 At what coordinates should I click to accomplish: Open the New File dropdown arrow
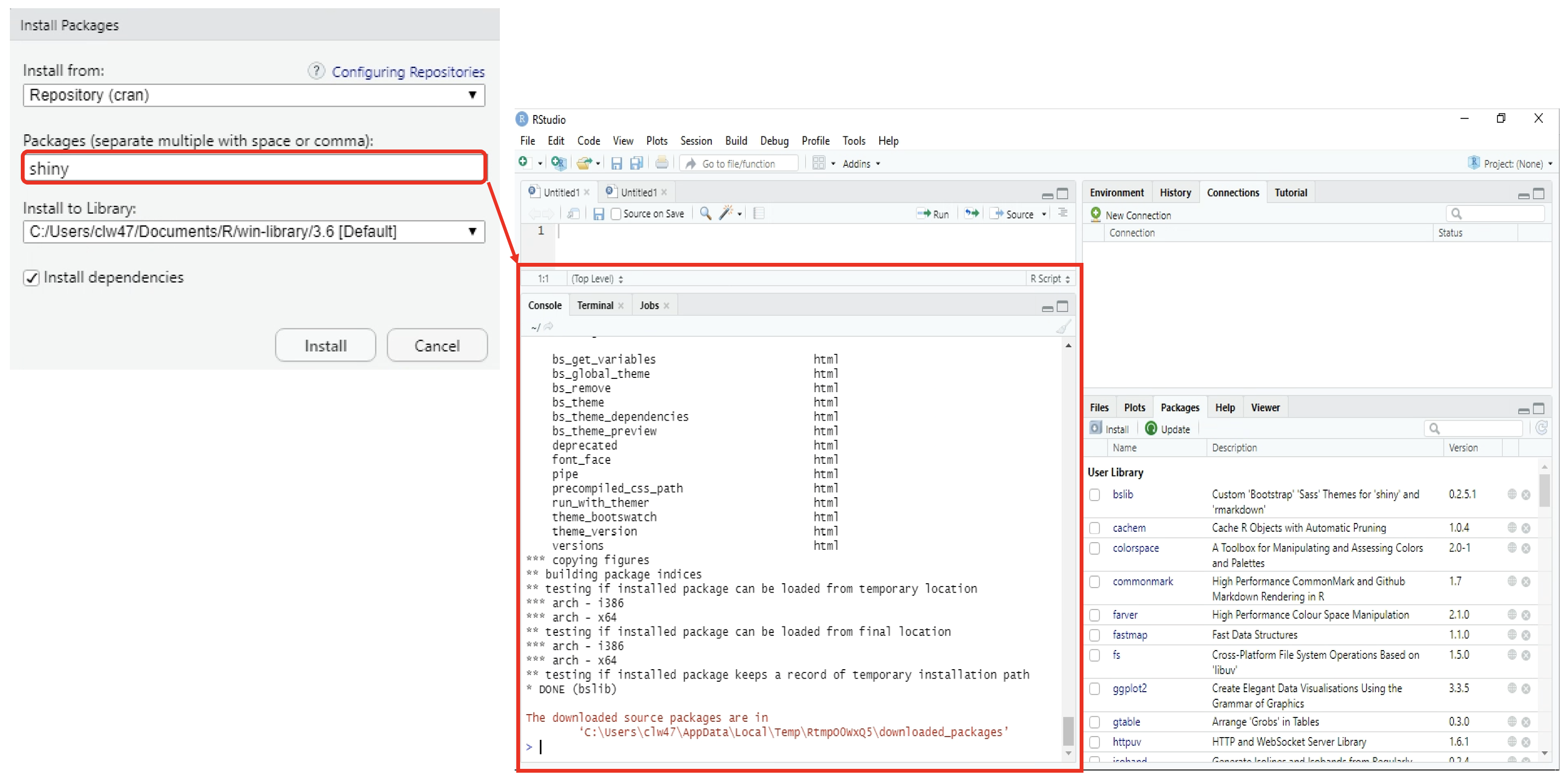(x=540, y=164)
